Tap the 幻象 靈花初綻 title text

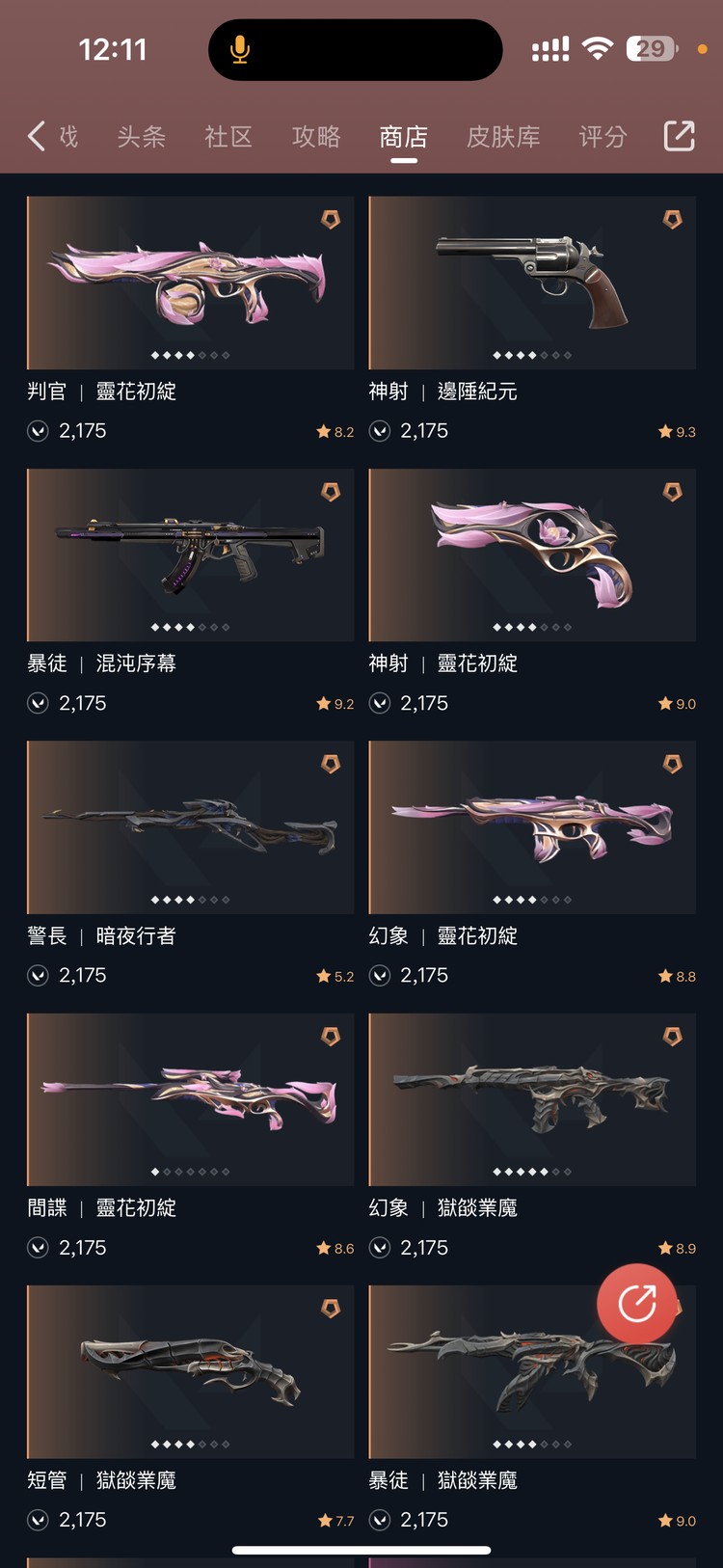pos(443,935)
